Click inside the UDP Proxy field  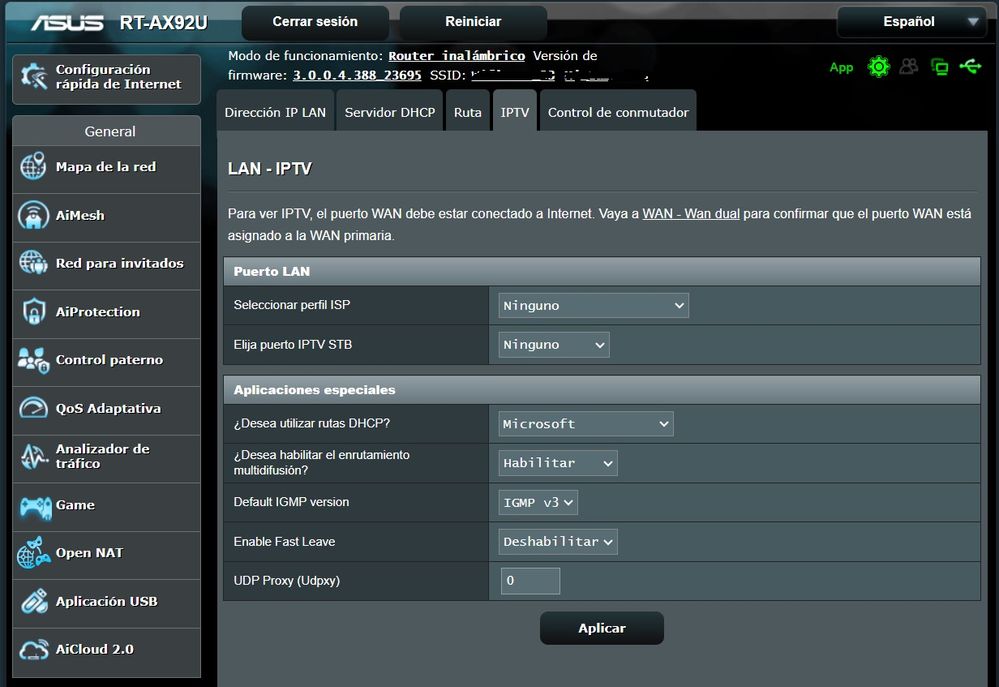point(529,580)
